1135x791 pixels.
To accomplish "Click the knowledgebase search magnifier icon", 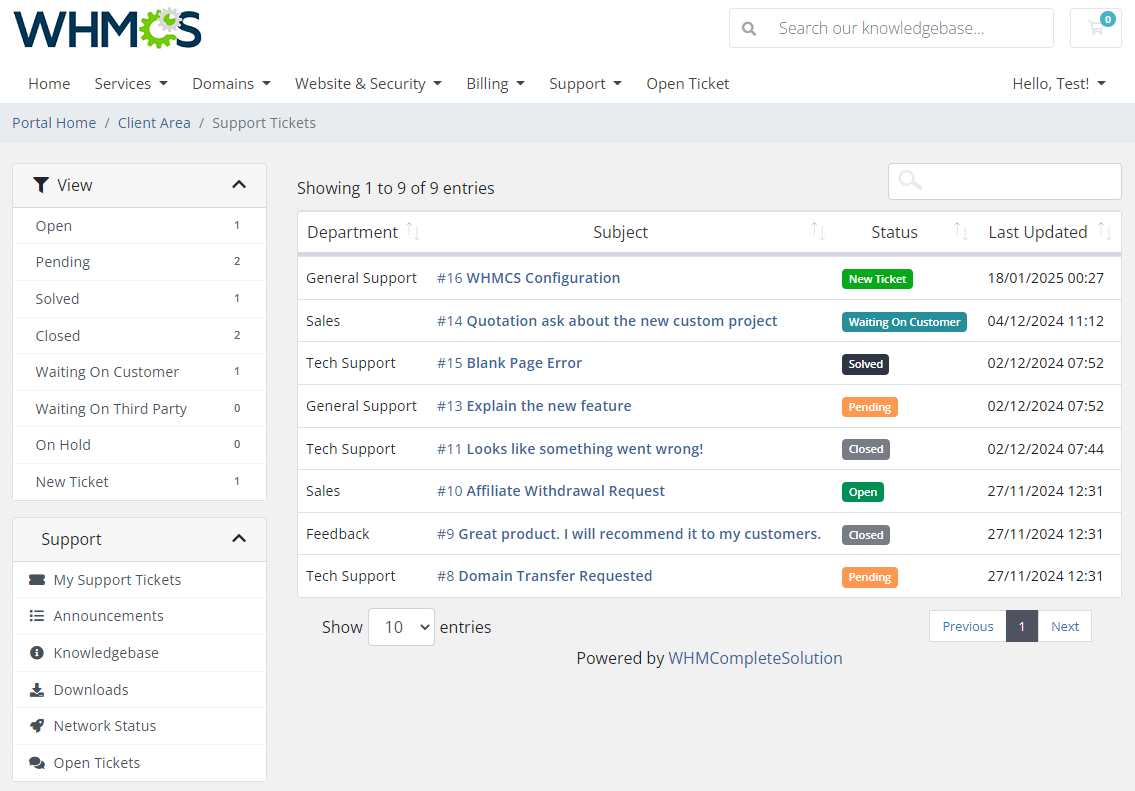I will (x=749, y=28).
